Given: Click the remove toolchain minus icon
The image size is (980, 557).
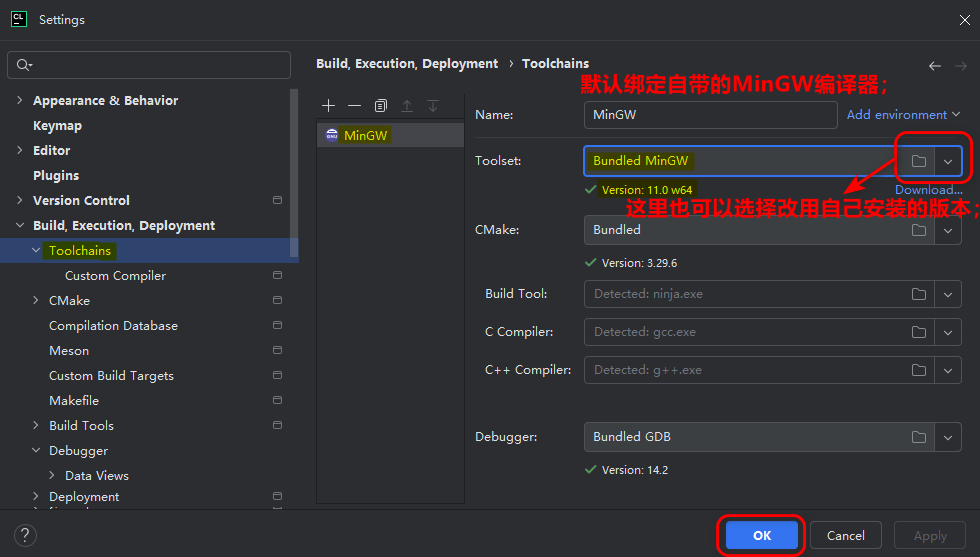Looking at the screenshot, I should pos(354,106).
